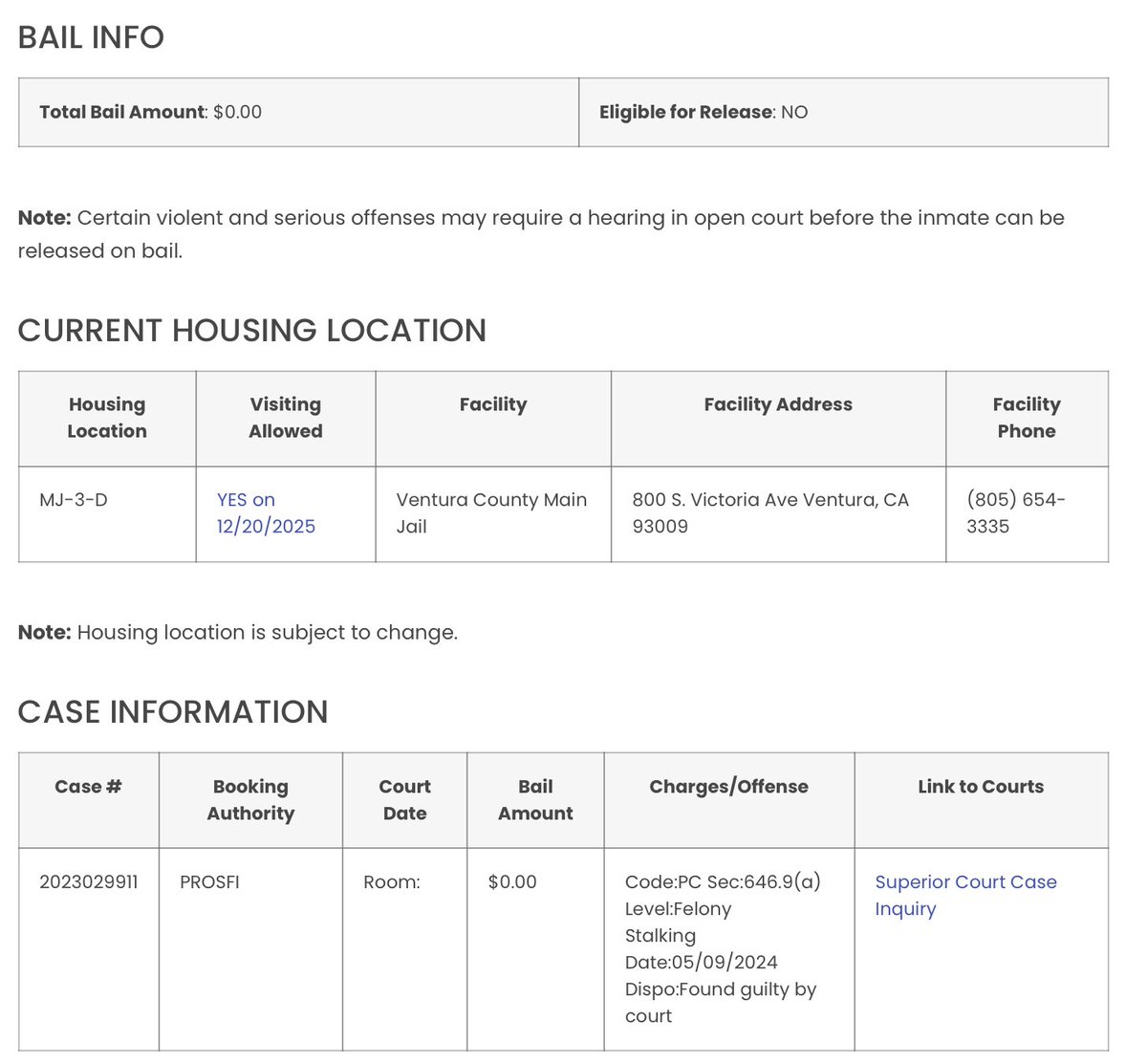Select the Booking Authority column header
This screenshot has height=1064, width=1147.
point(250,800)
